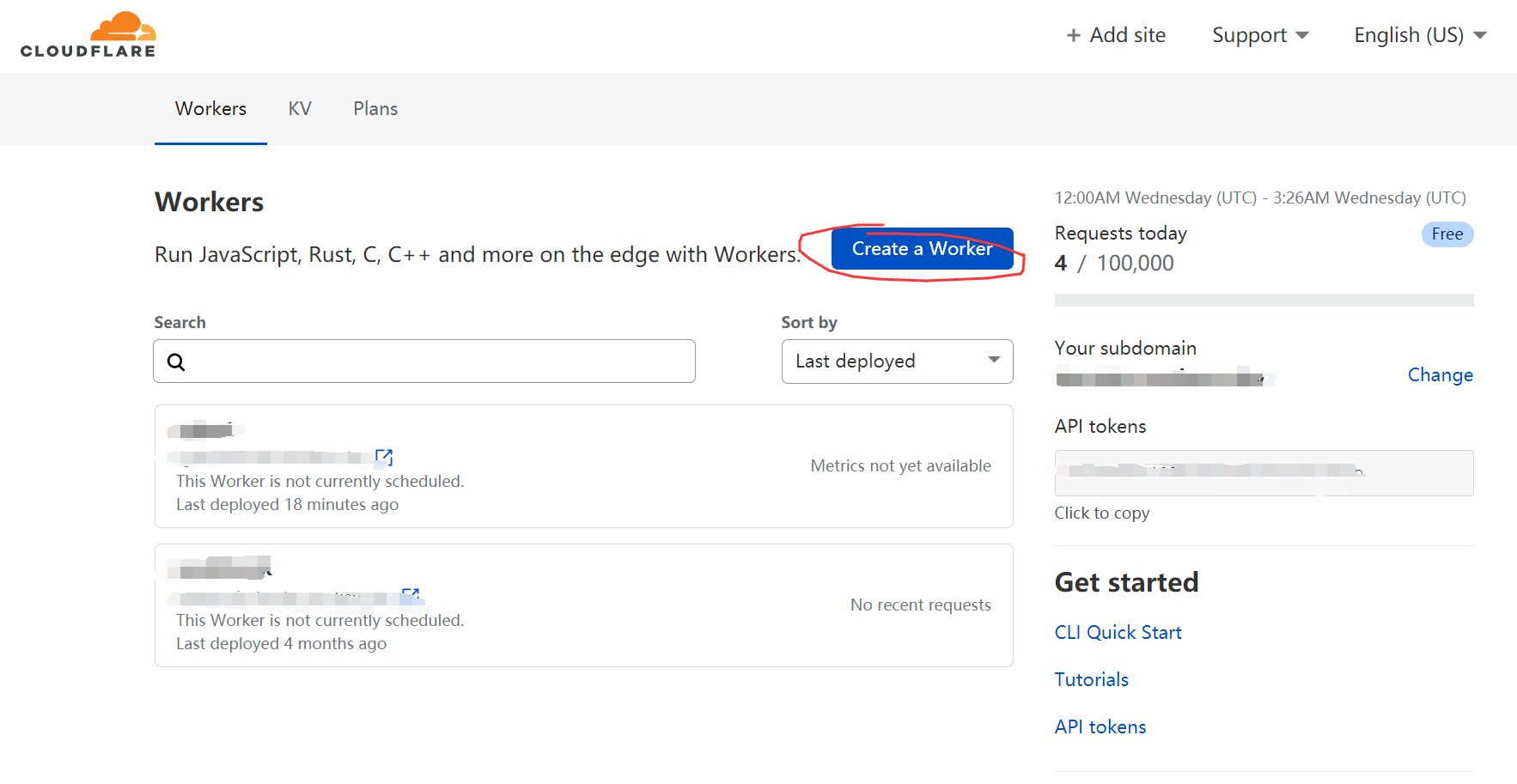Viewport: 1517px width, 784px height.
Task: Click the Free plan badge
Action: 1447,234
